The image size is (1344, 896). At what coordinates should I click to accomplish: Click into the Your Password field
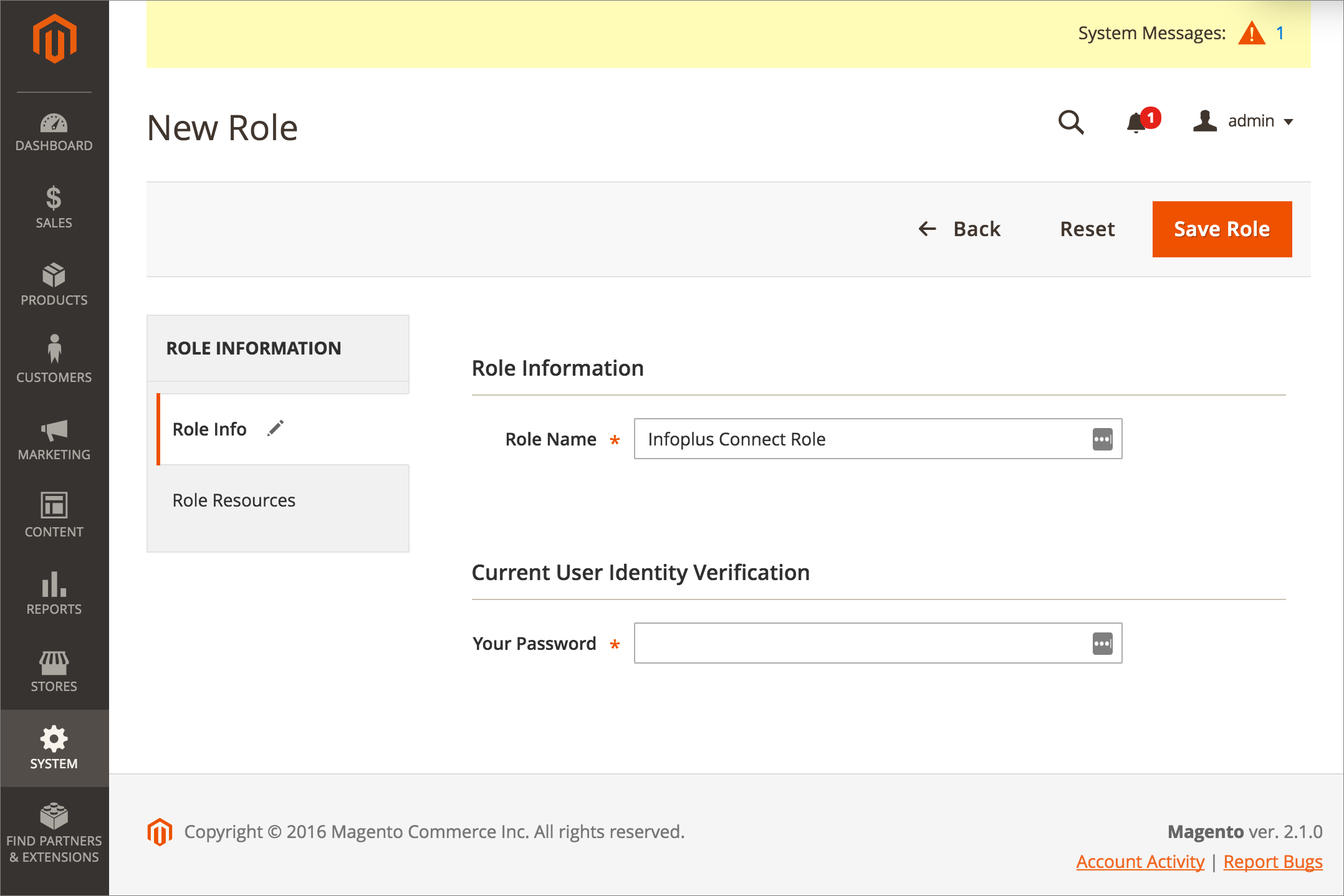coord(860,643)
